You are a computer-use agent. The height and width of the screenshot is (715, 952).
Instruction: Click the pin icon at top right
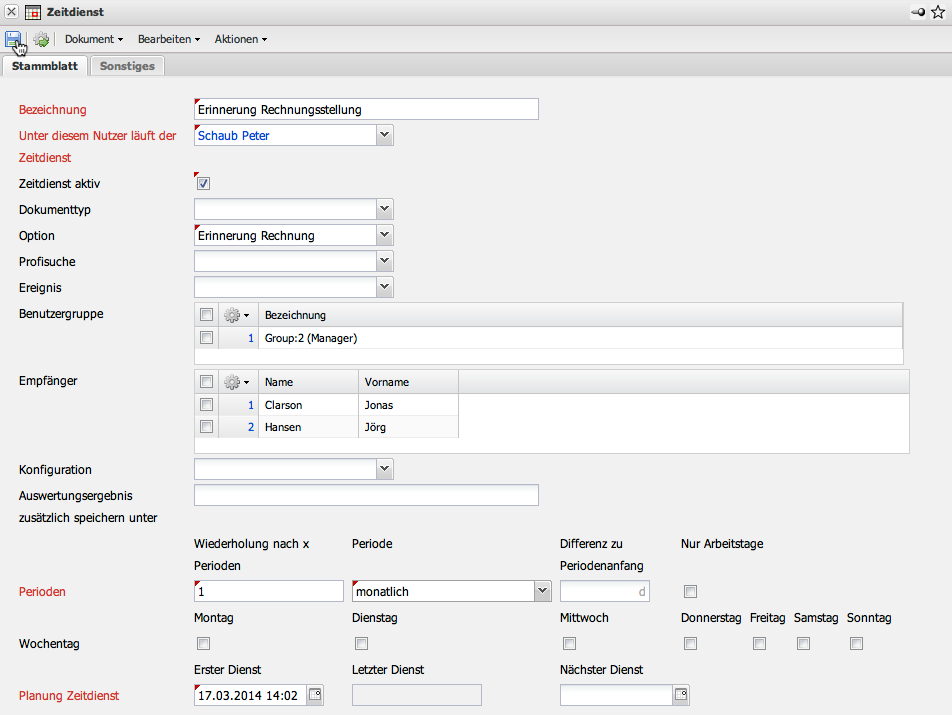(x=918, y=12)
